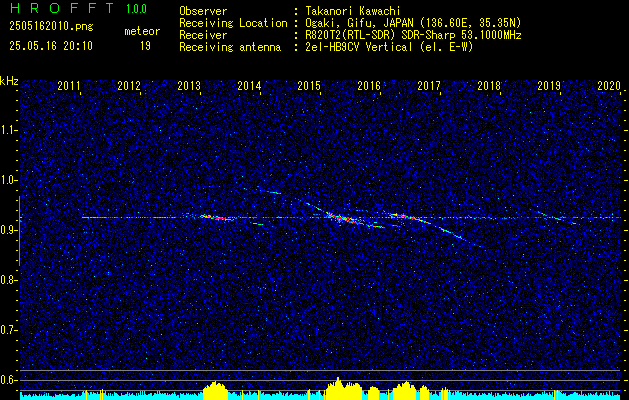This screenshot has height=400, width=629.
Task: Click the 0.6 kHz frequency label
Action: tap(8, 380)
